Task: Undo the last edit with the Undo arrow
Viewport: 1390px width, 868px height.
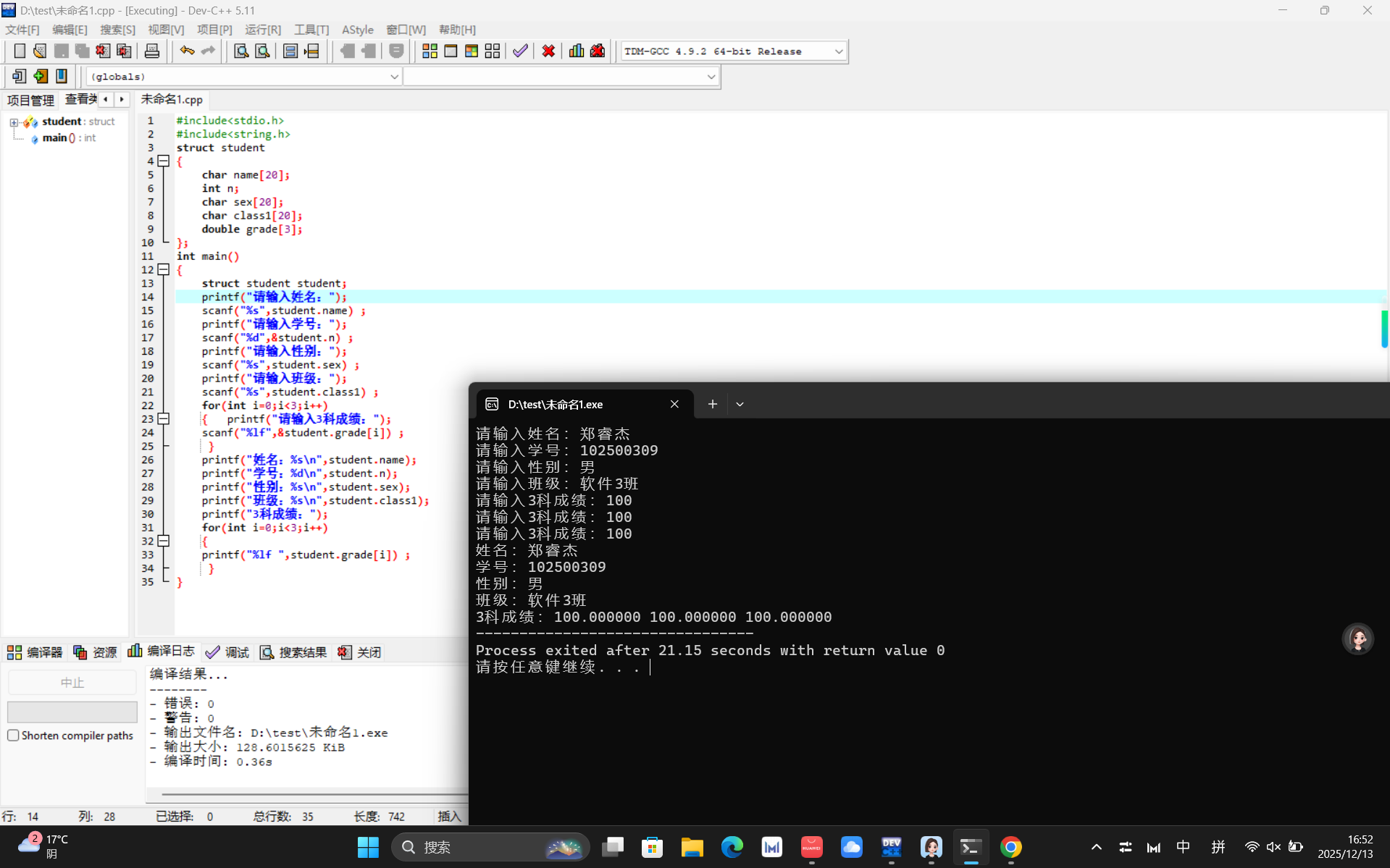Action: 187,51
